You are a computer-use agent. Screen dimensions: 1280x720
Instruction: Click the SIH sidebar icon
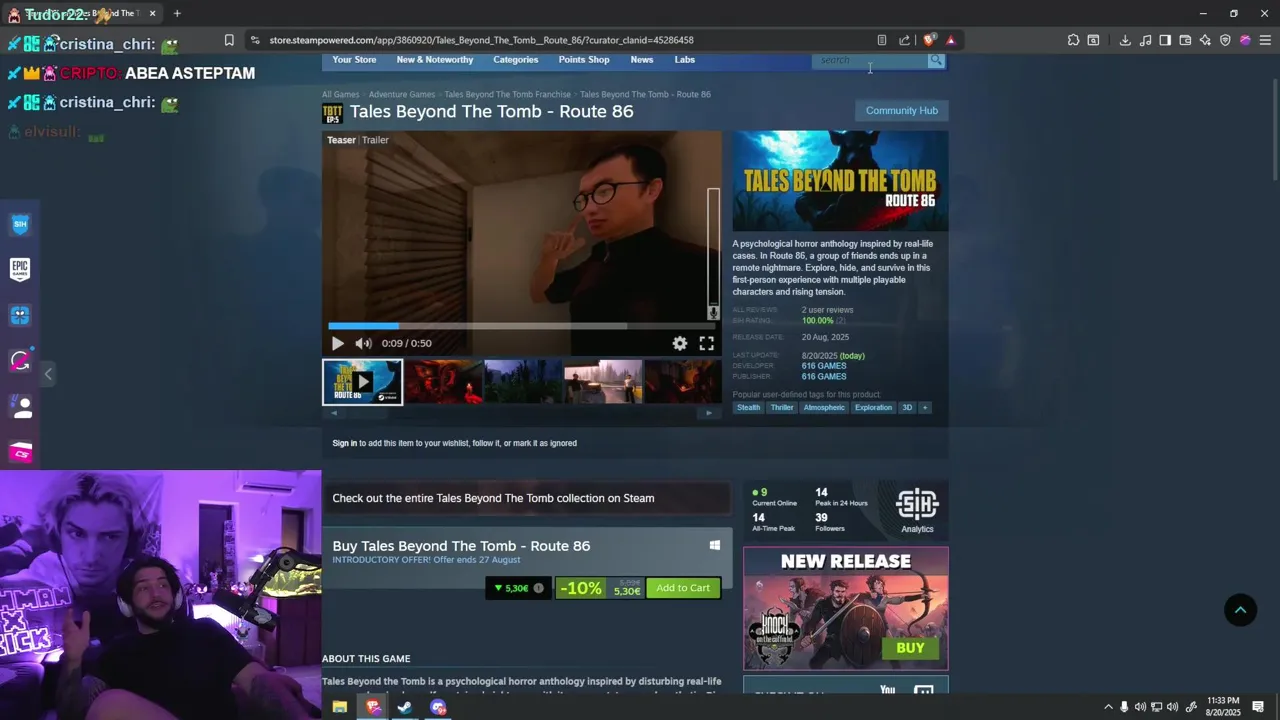[20, 224]
